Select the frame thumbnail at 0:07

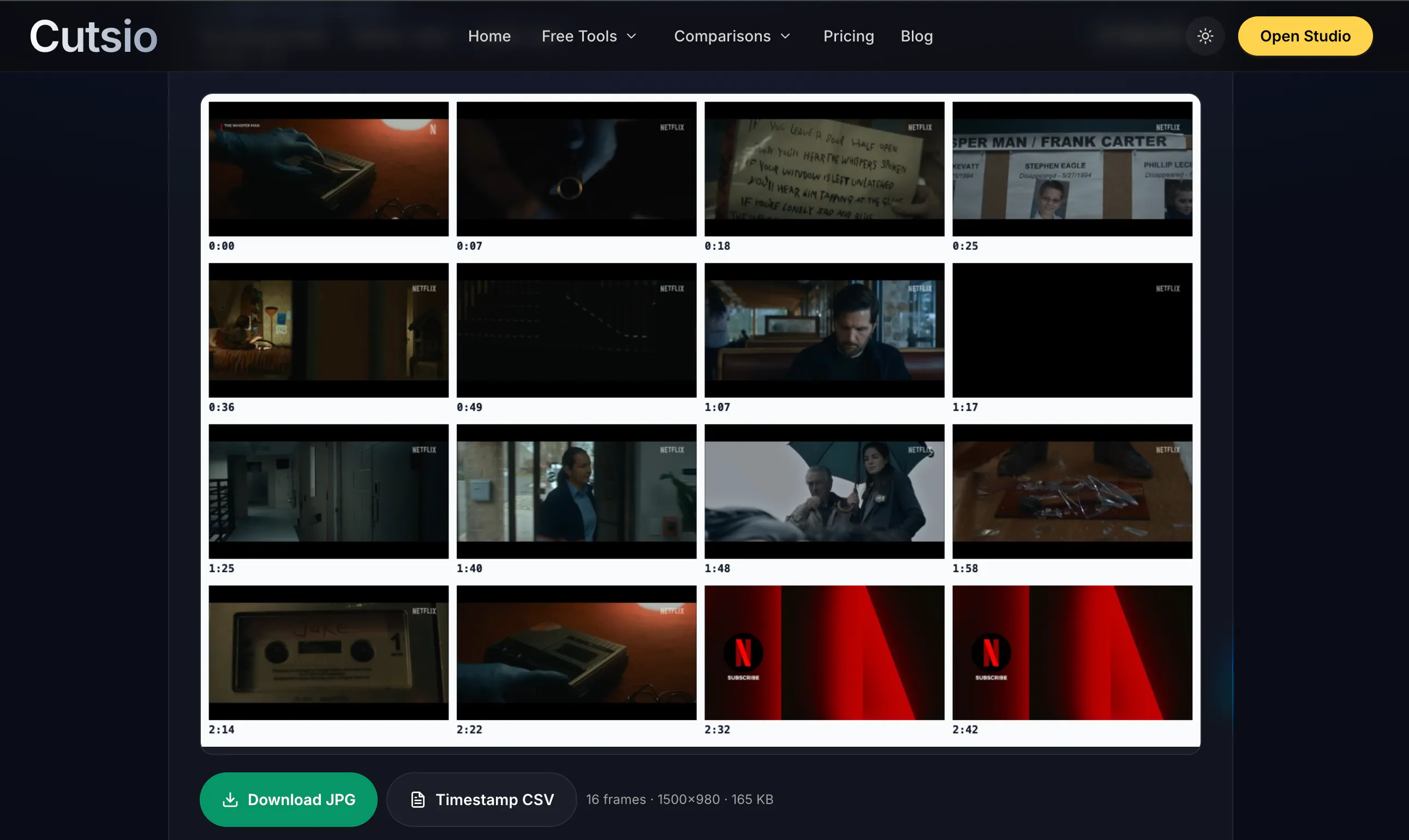[x=576, y=169]
